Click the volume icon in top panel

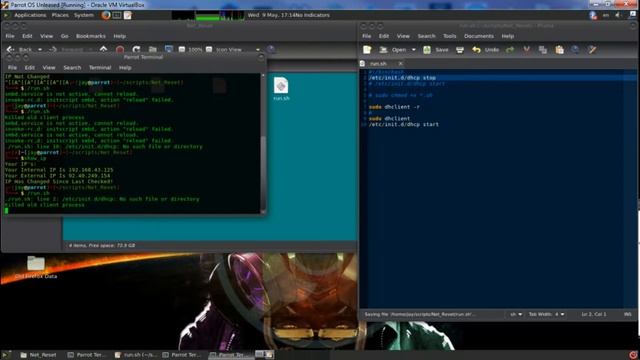[618, 15]
